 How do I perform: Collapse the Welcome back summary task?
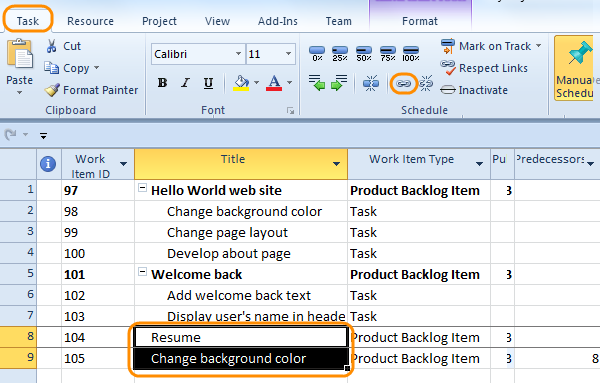click(x=142, y=272)
